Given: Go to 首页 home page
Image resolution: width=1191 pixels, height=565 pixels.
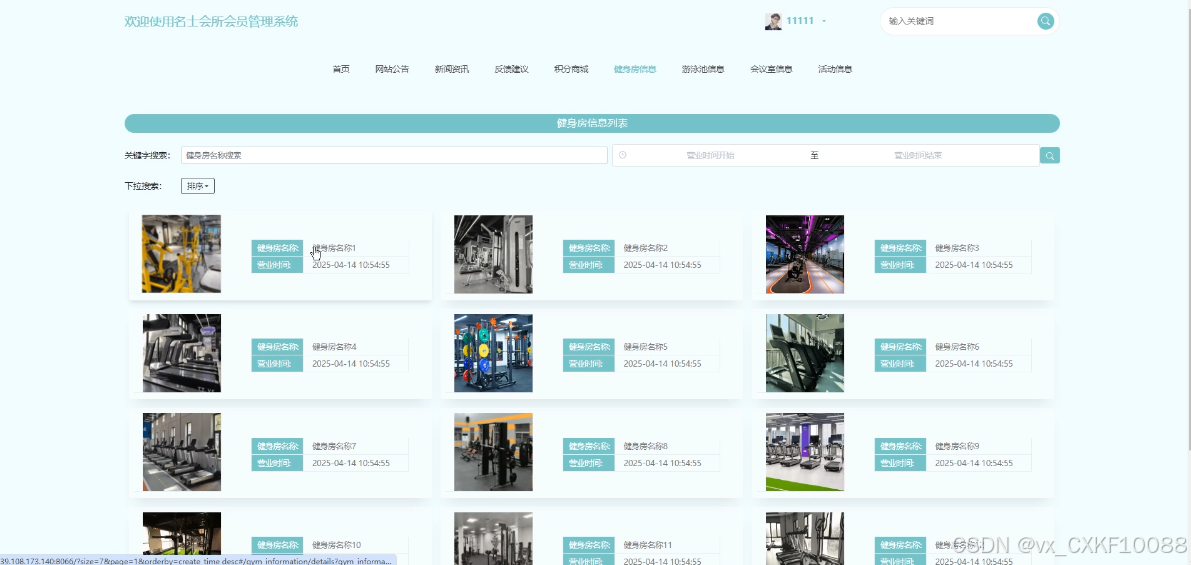Looking at the screenshot, I should [341, 69].
